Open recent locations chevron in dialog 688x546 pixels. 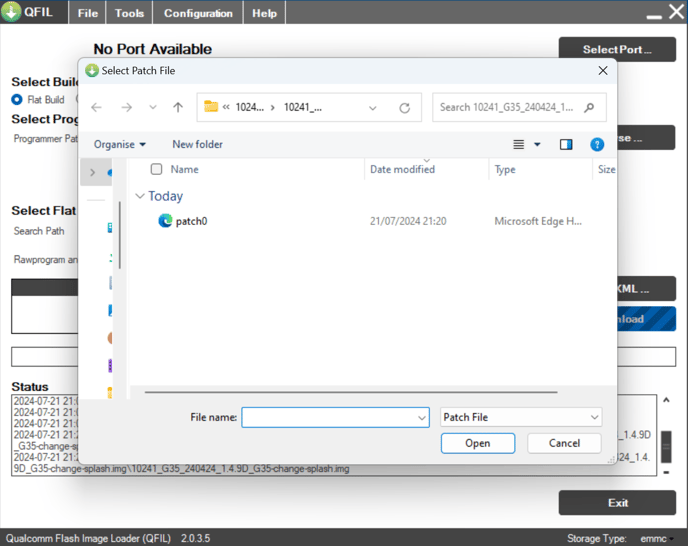click(153, 107)
